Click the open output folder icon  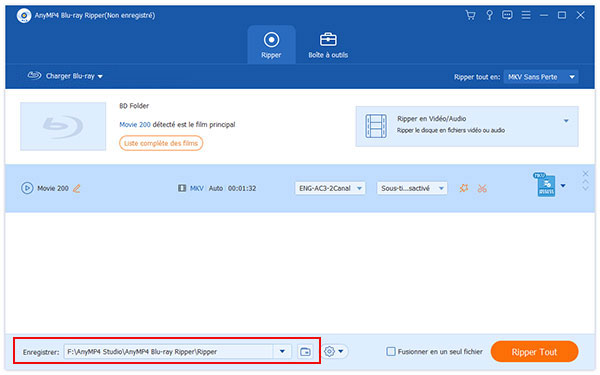tap(305, 351)
